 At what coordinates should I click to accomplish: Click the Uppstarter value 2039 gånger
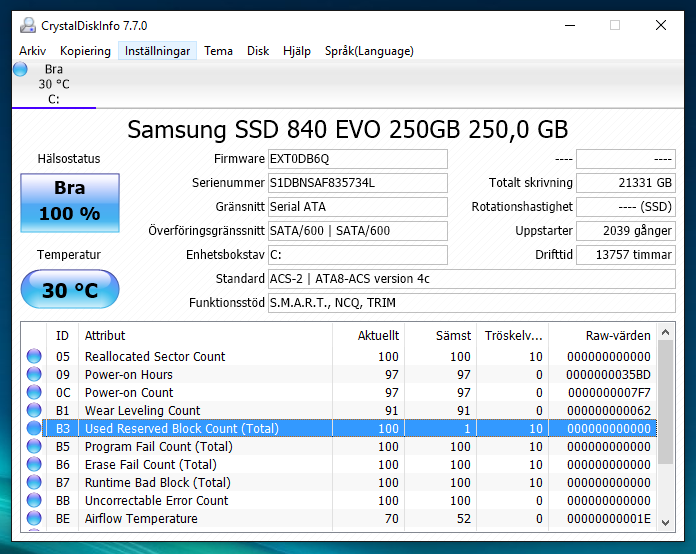pyautogui.click(x=626, y=231)
